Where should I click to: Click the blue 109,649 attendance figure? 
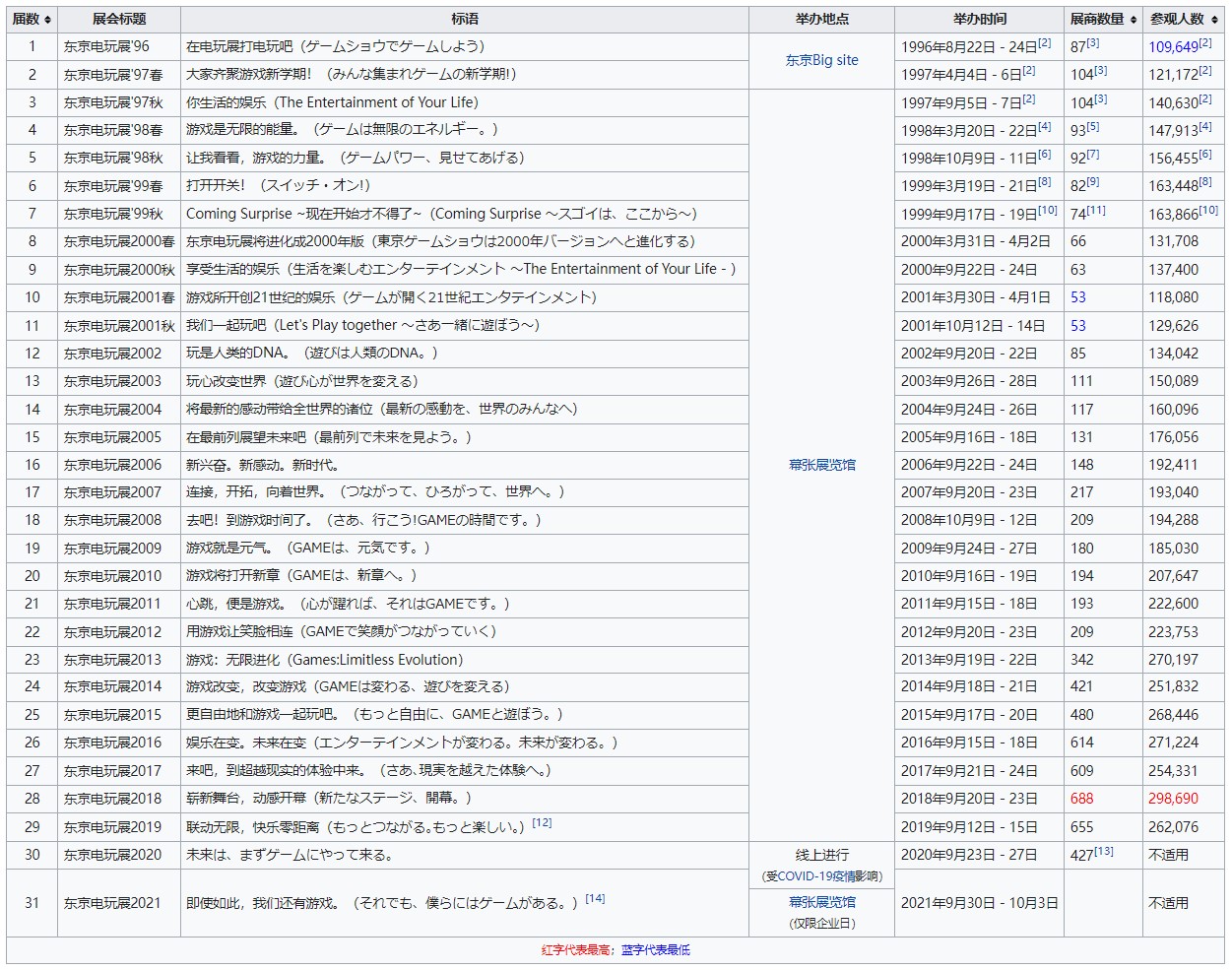1172,47
